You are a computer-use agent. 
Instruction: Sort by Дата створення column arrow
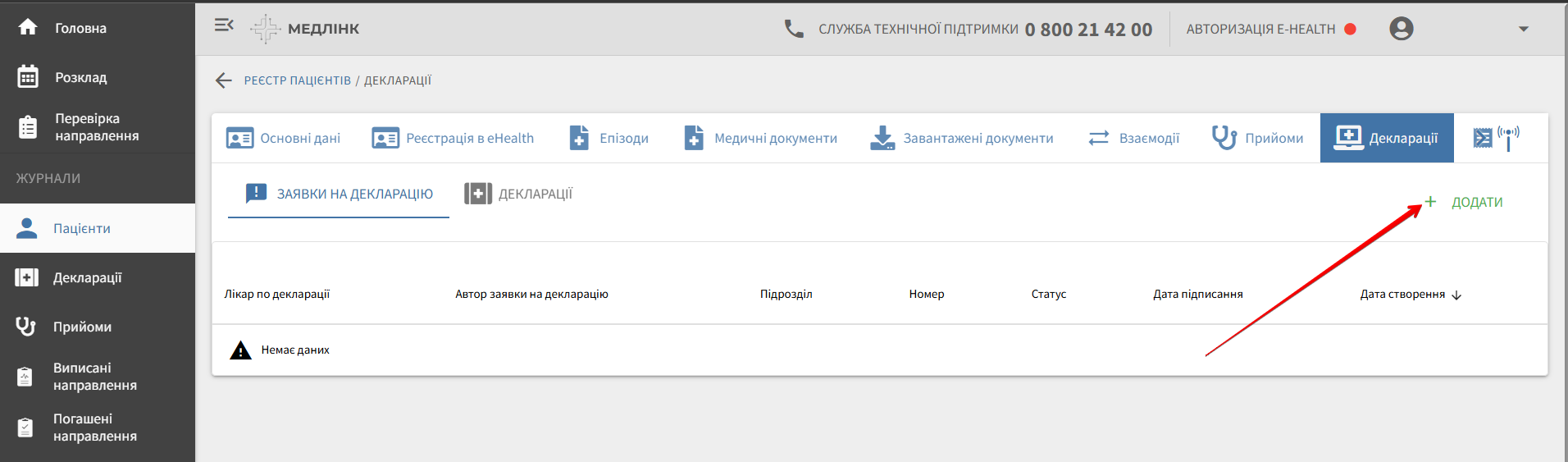[x=1456, y=295]
